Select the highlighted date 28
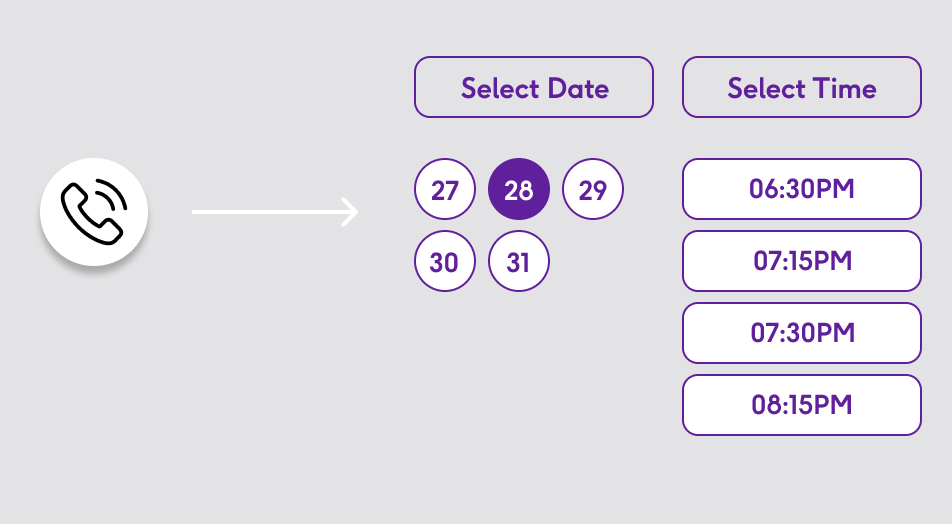The height and width of the screenshot is (524, 952). click(x=519, y=189)
